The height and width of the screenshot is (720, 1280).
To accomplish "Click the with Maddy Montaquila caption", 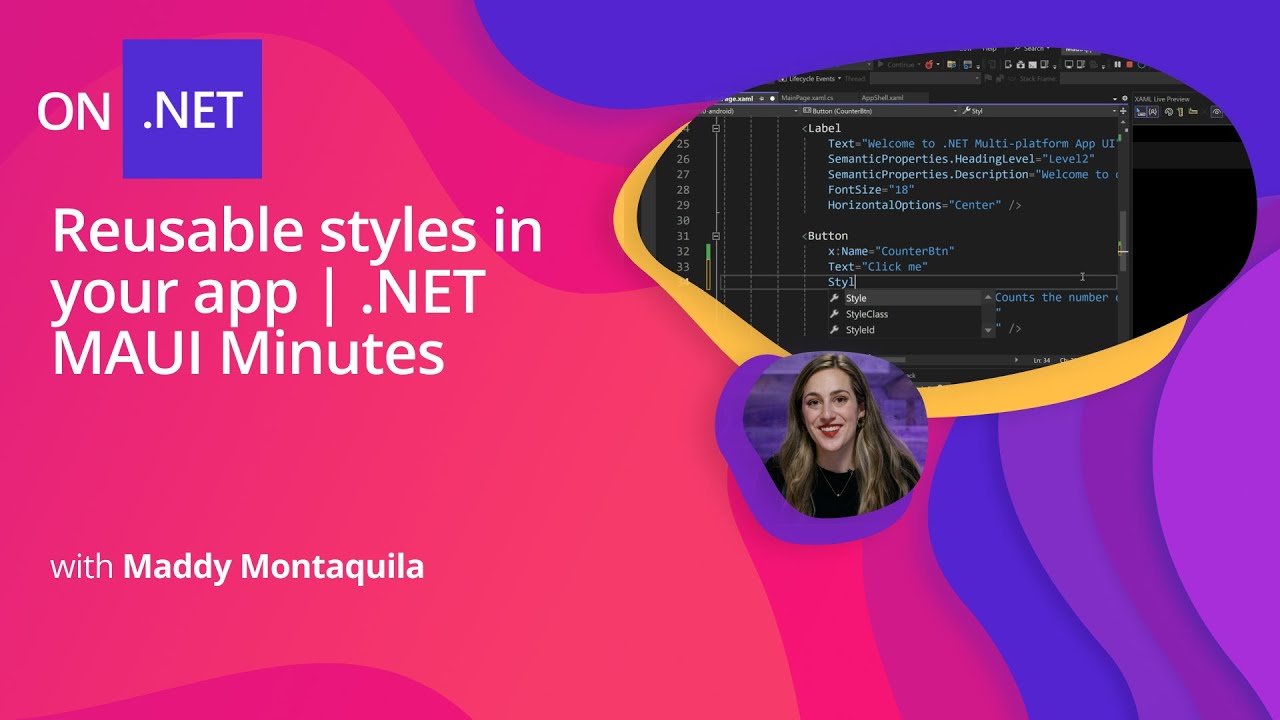I will pos(237,567).
